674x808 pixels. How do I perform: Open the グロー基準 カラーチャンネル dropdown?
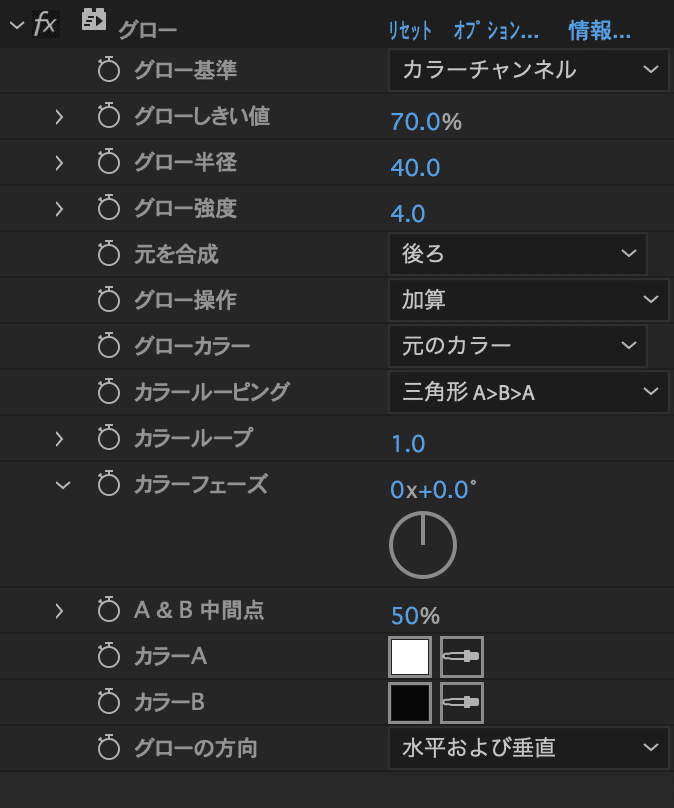(x=528, y=70)
